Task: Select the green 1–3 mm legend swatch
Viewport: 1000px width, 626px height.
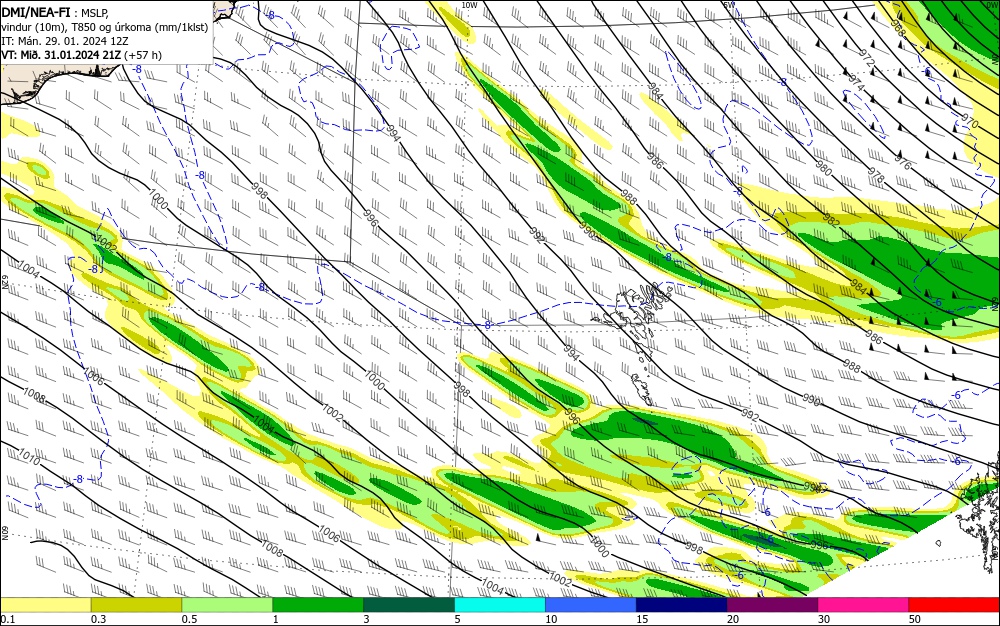Action: pos(318,605)
